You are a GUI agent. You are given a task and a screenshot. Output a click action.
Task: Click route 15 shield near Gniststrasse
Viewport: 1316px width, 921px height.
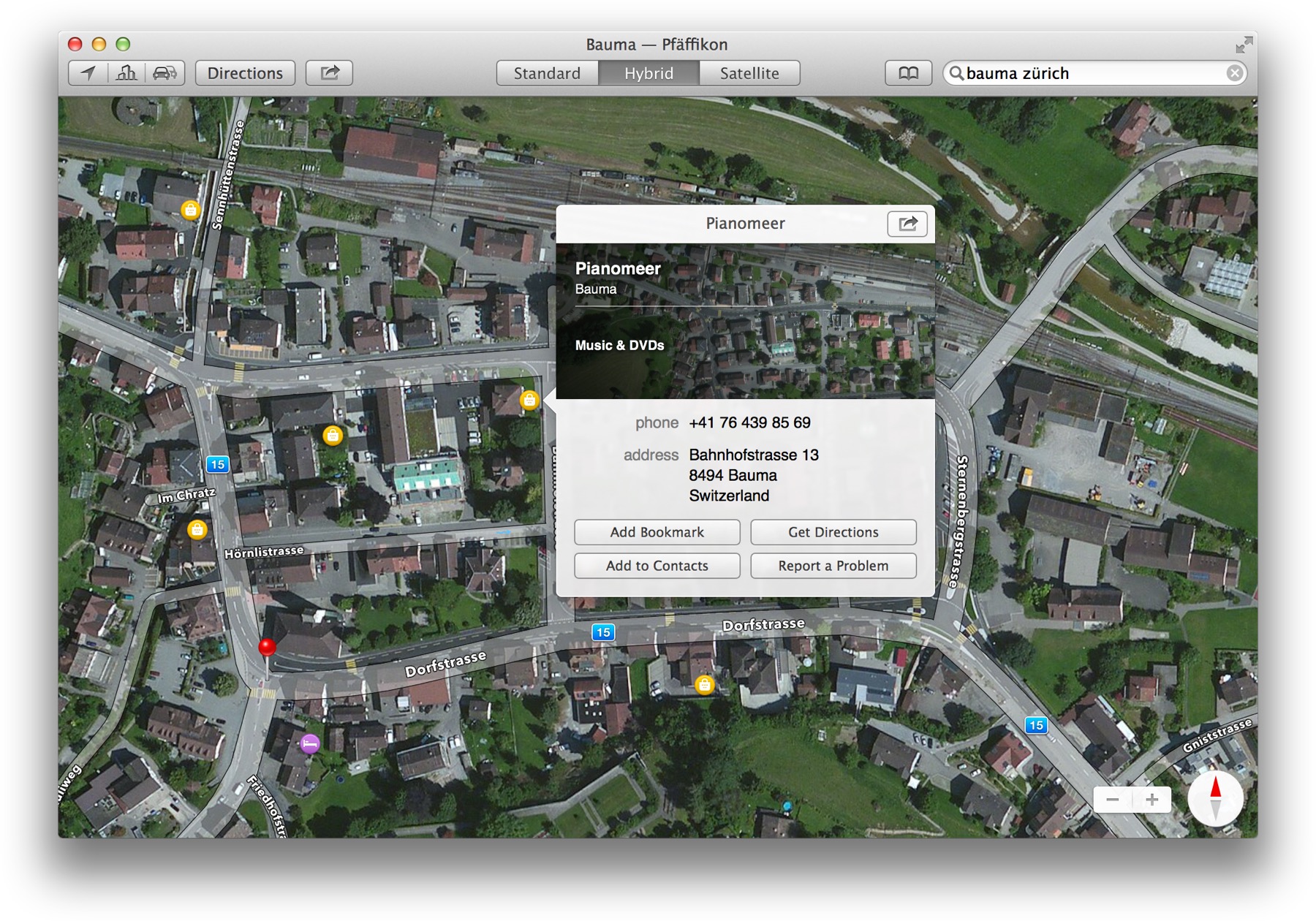(x=1036, y=725)
